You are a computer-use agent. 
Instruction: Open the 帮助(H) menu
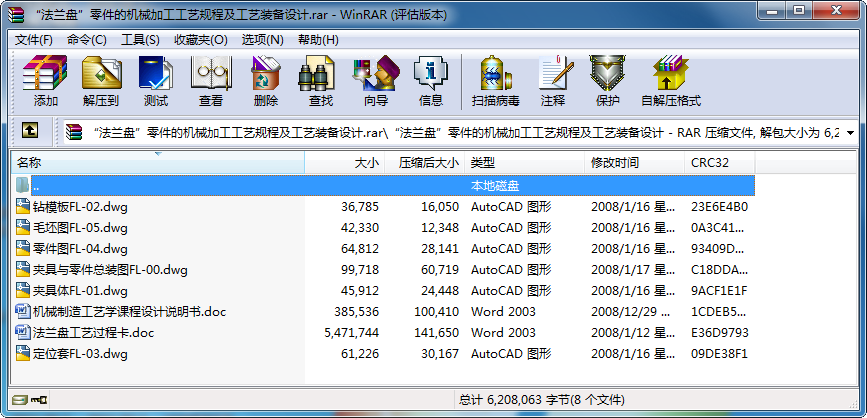coord(318,40)
